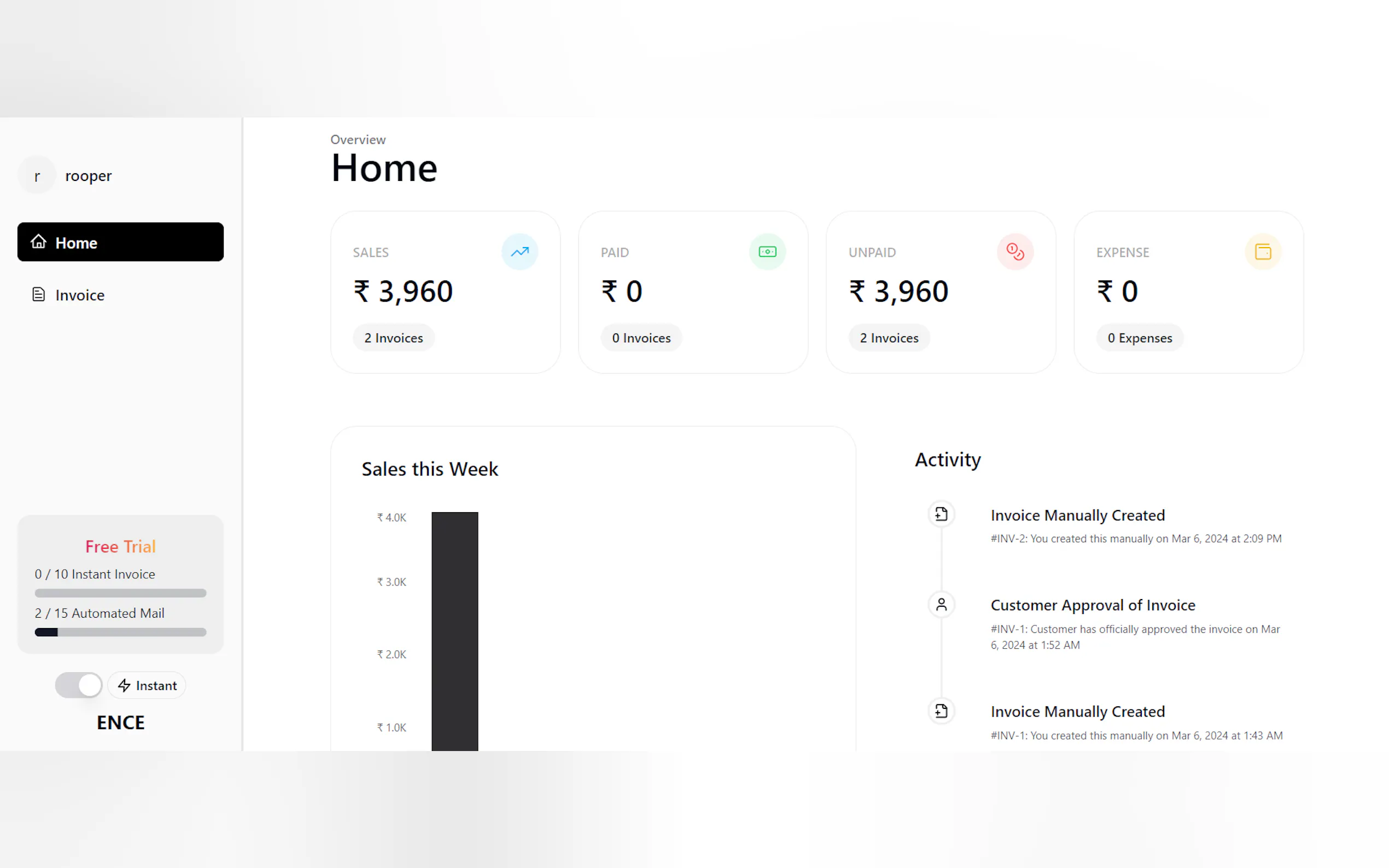Click the yellow Expense wallet icon
The height and width of the screenshot is (868, 1389).
[1263, 252]
